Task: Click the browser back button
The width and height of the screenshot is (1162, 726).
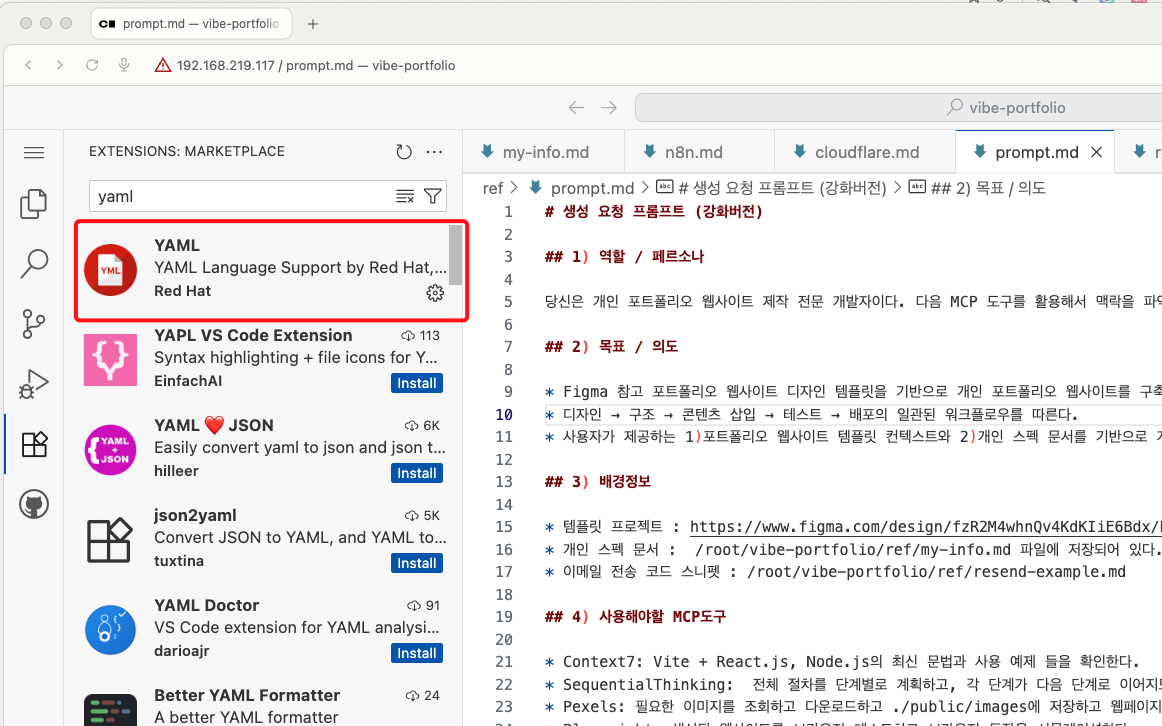Action: pyautogui.click(x=28, y=65)
